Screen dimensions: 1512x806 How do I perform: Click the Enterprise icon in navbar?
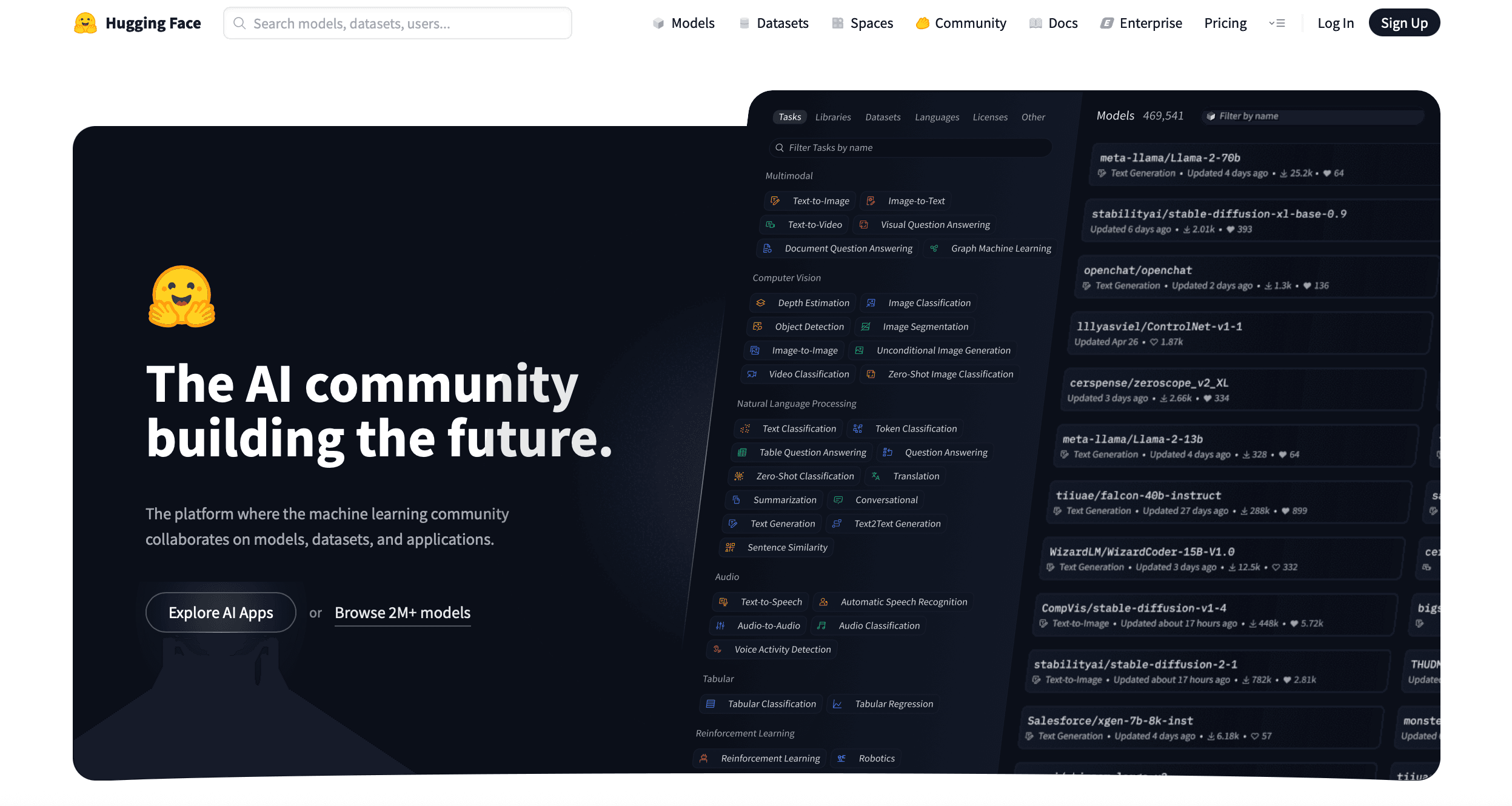[x=1107, y=23]
